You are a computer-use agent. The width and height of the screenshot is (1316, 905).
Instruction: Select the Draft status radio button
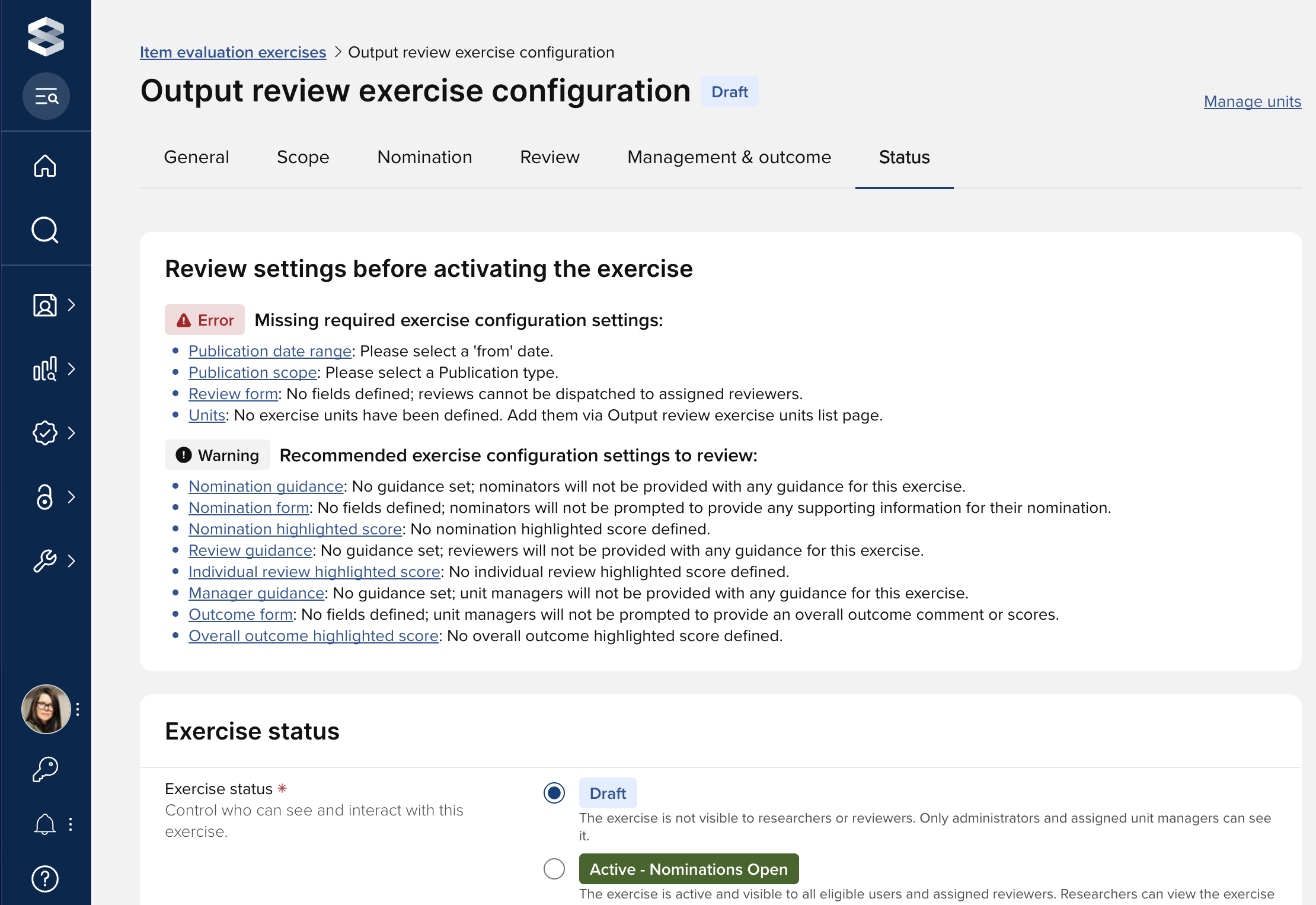[x=554, y=793]
